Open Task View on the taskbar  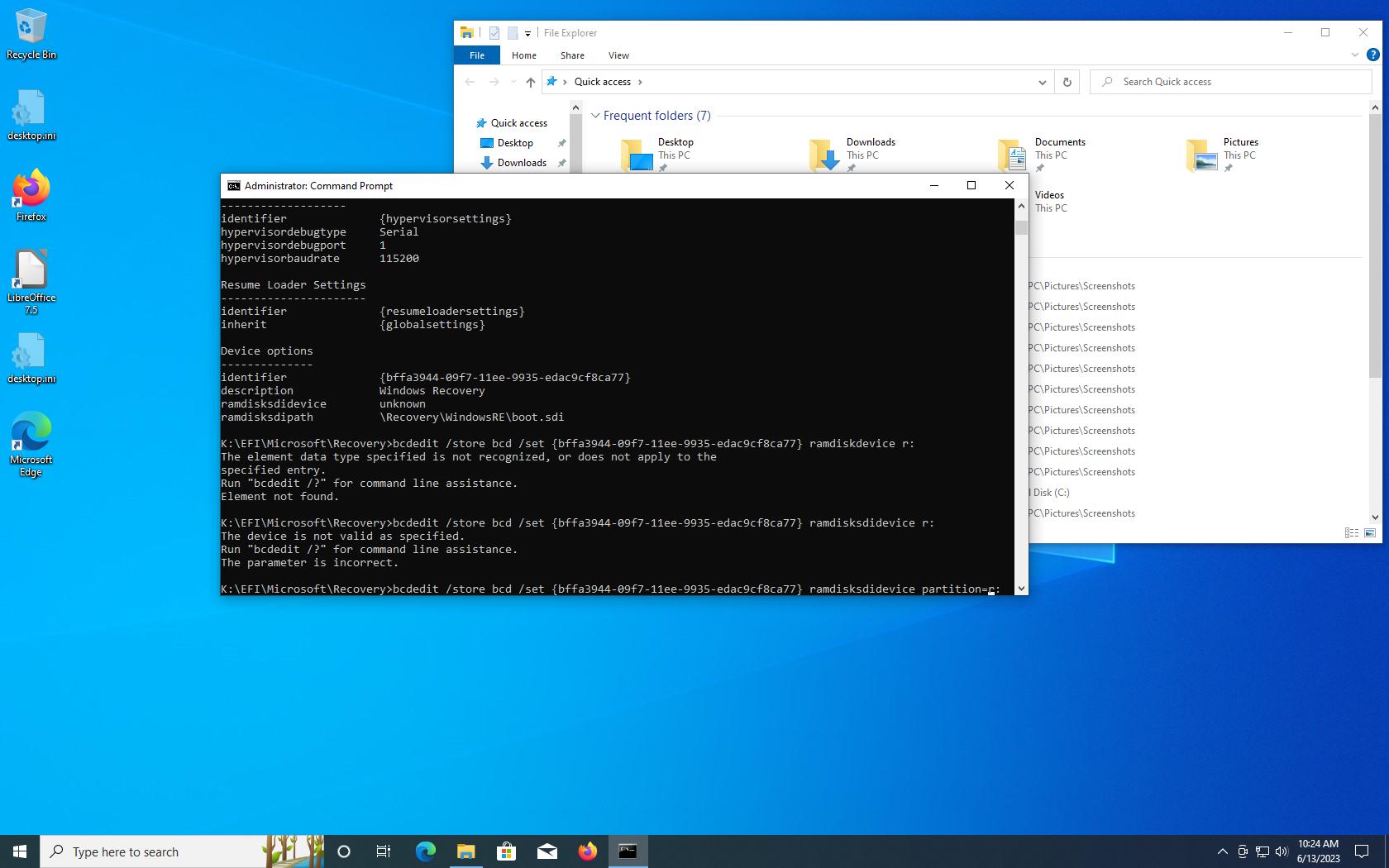[384, 851]
